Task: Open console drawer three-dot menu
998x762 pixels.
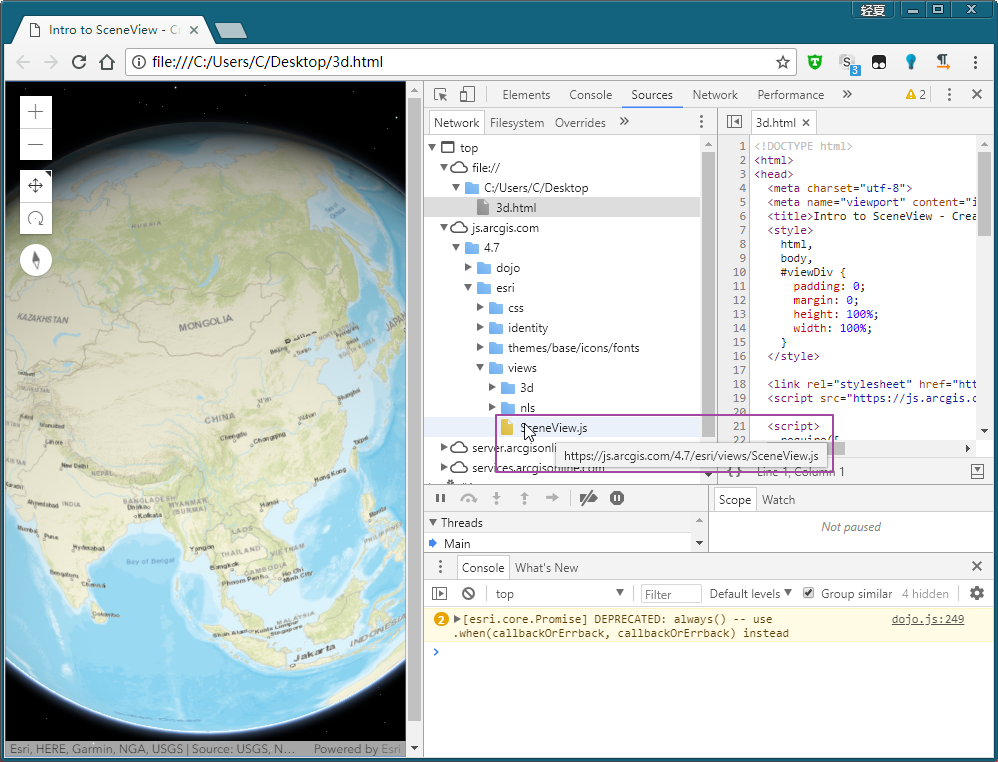Action: (440, 567)
